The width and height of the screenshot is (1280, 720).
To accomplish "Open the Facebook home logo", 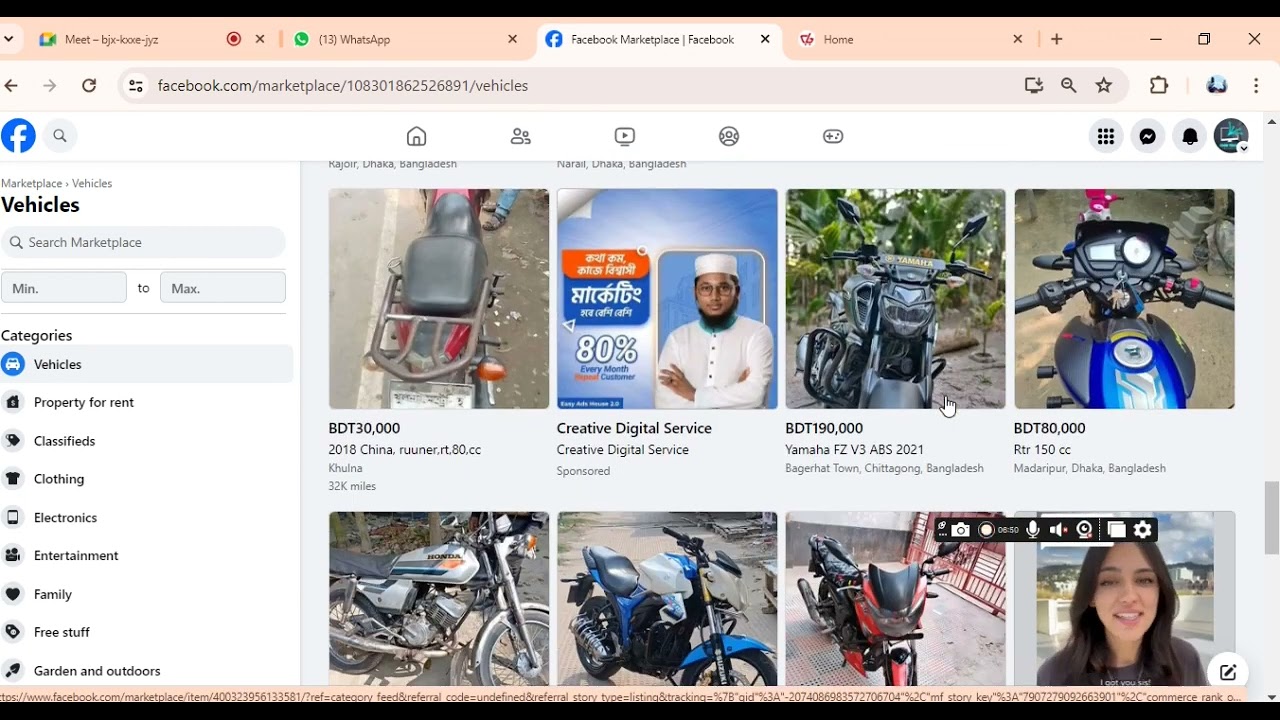I will (x=18, y=135).
